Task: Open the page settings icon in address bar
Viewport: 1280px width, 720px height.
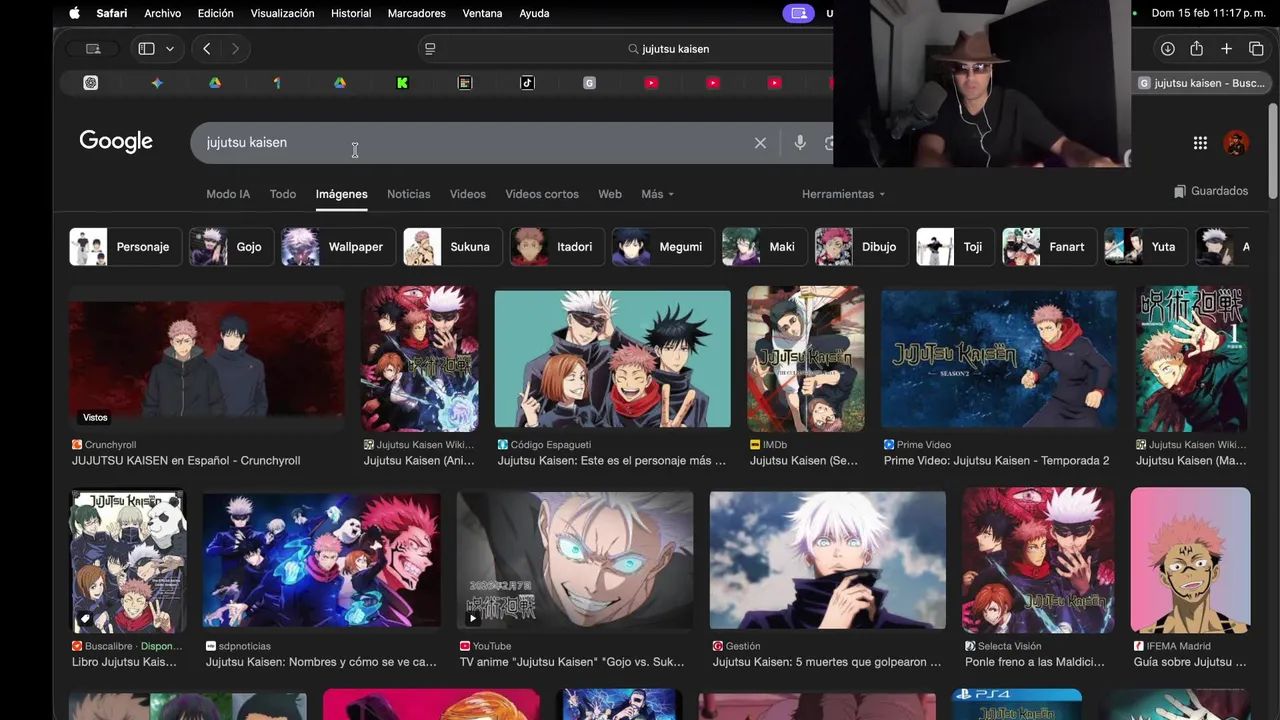Action: point(430,48)
